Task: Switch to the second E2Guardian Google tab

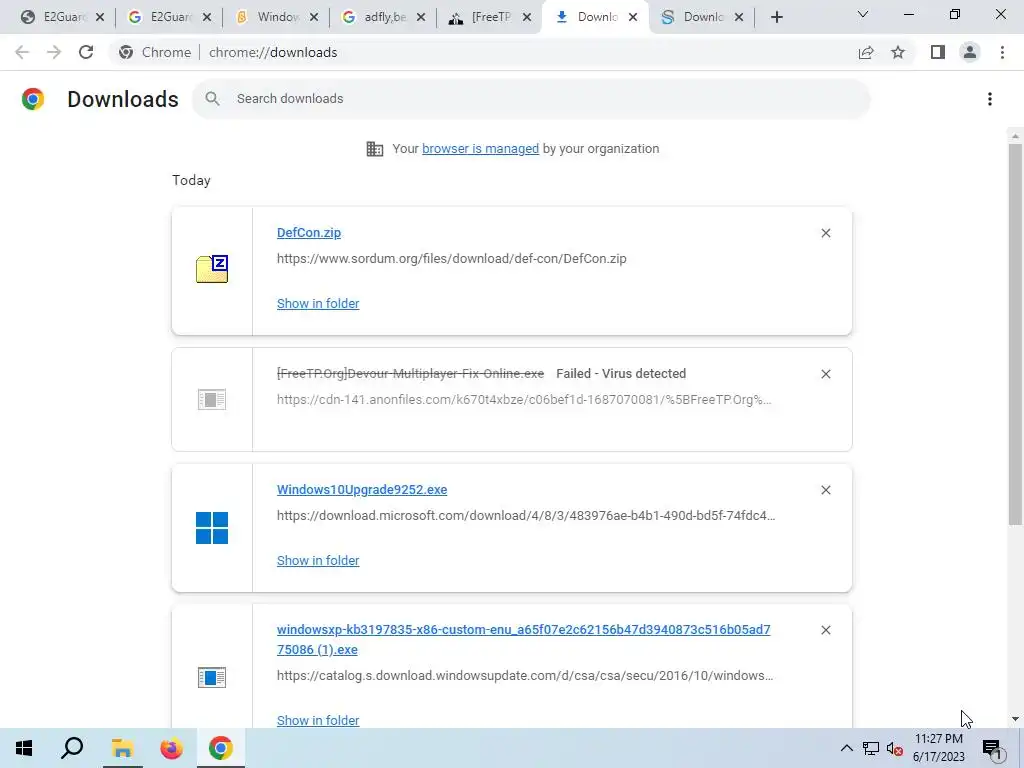Action: click(x=163, y=17)
